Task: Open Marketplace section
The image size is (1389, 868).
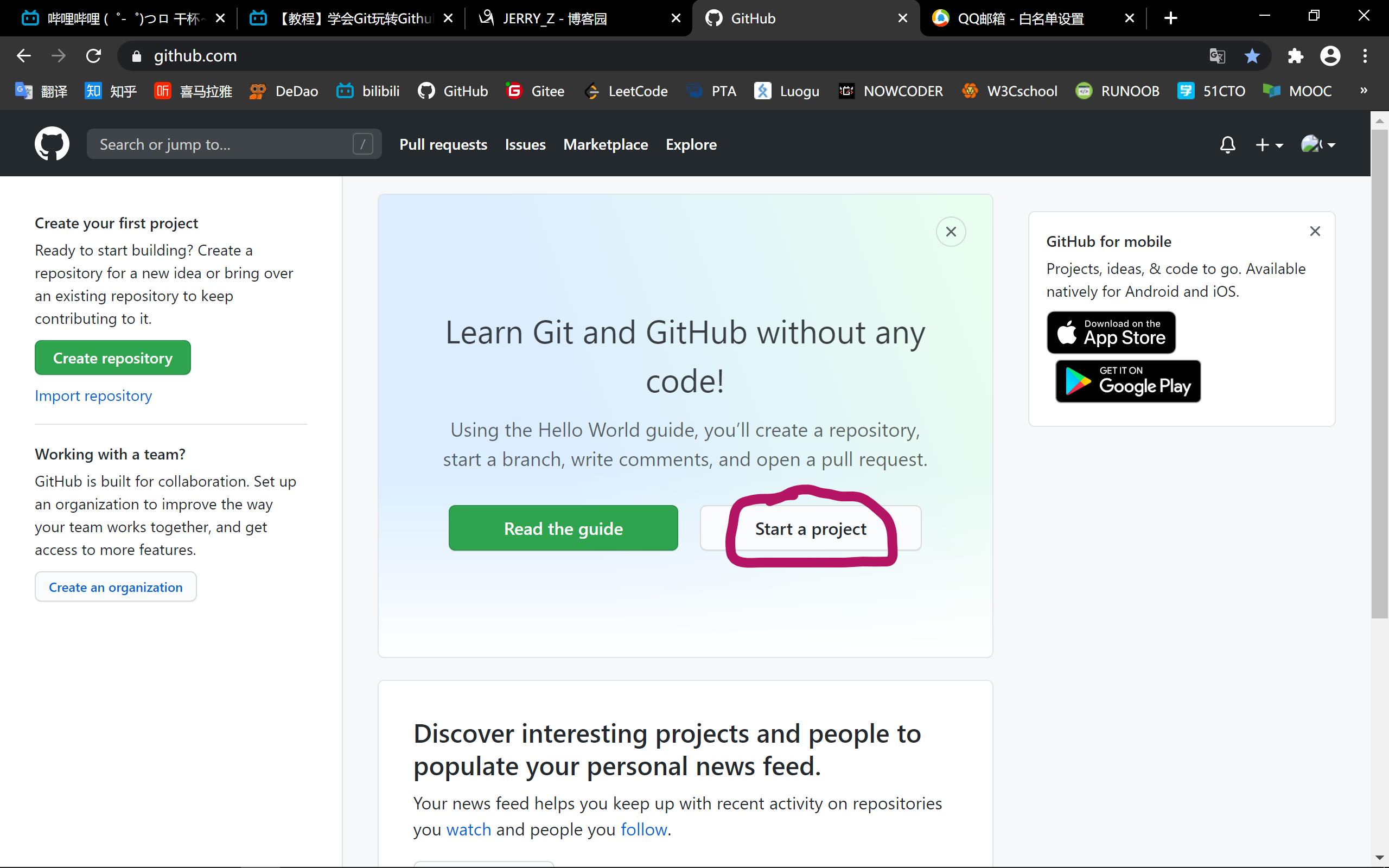Action: coord(606,144)
